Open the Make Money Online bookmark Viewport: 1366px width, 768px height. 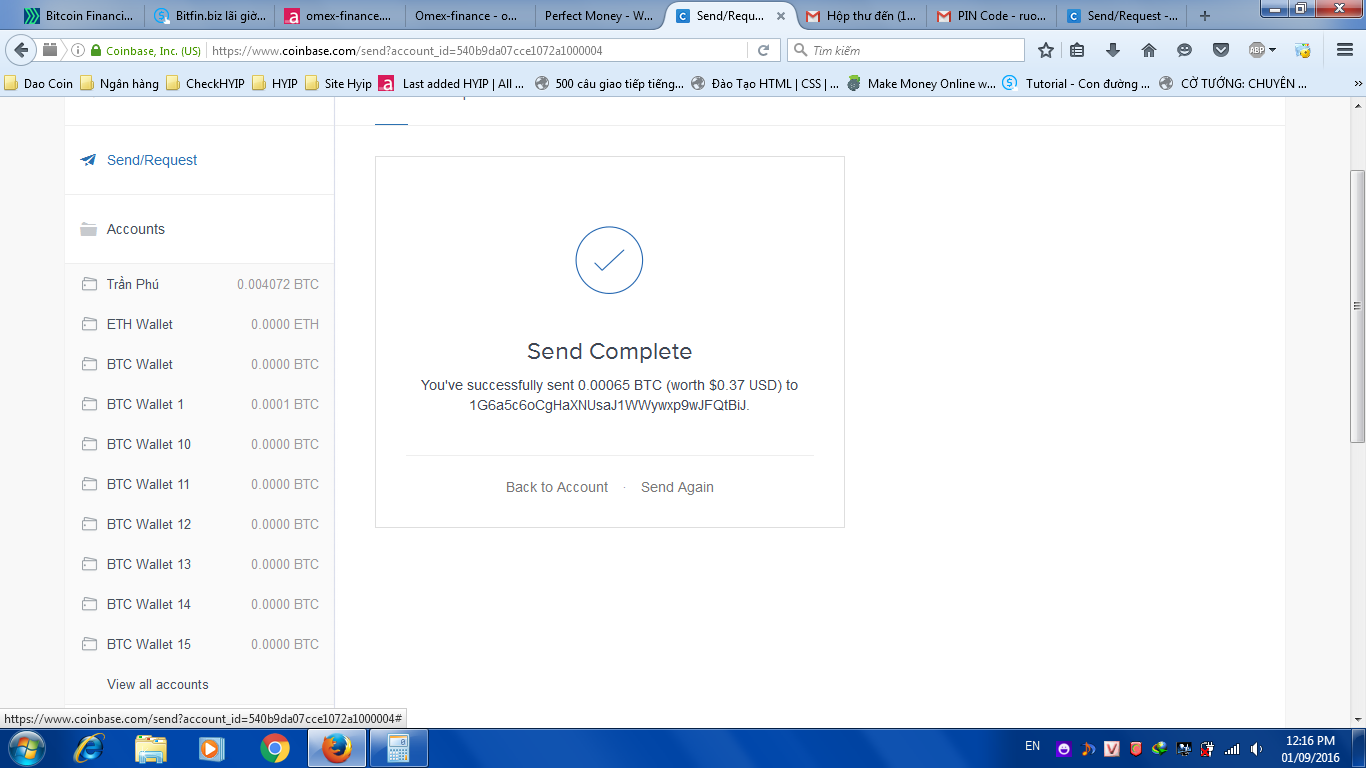pos(921,84)
